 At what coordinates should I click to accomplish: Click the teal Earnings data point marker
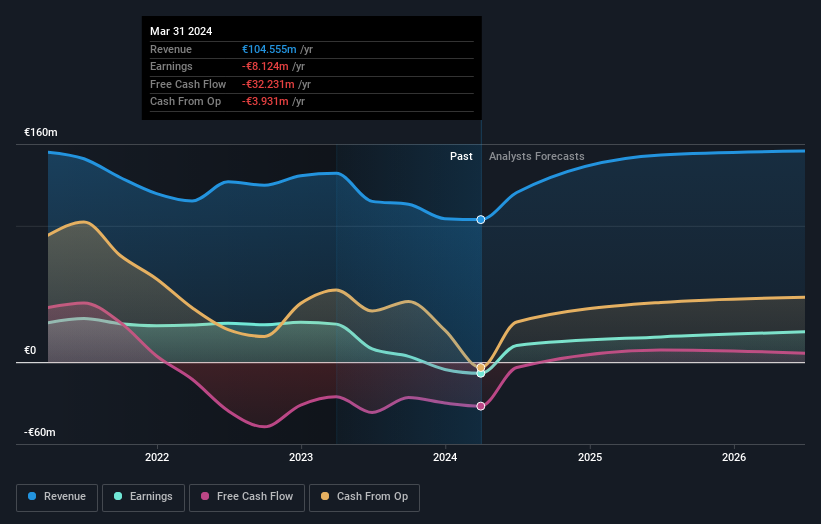[x=481, y=374]
